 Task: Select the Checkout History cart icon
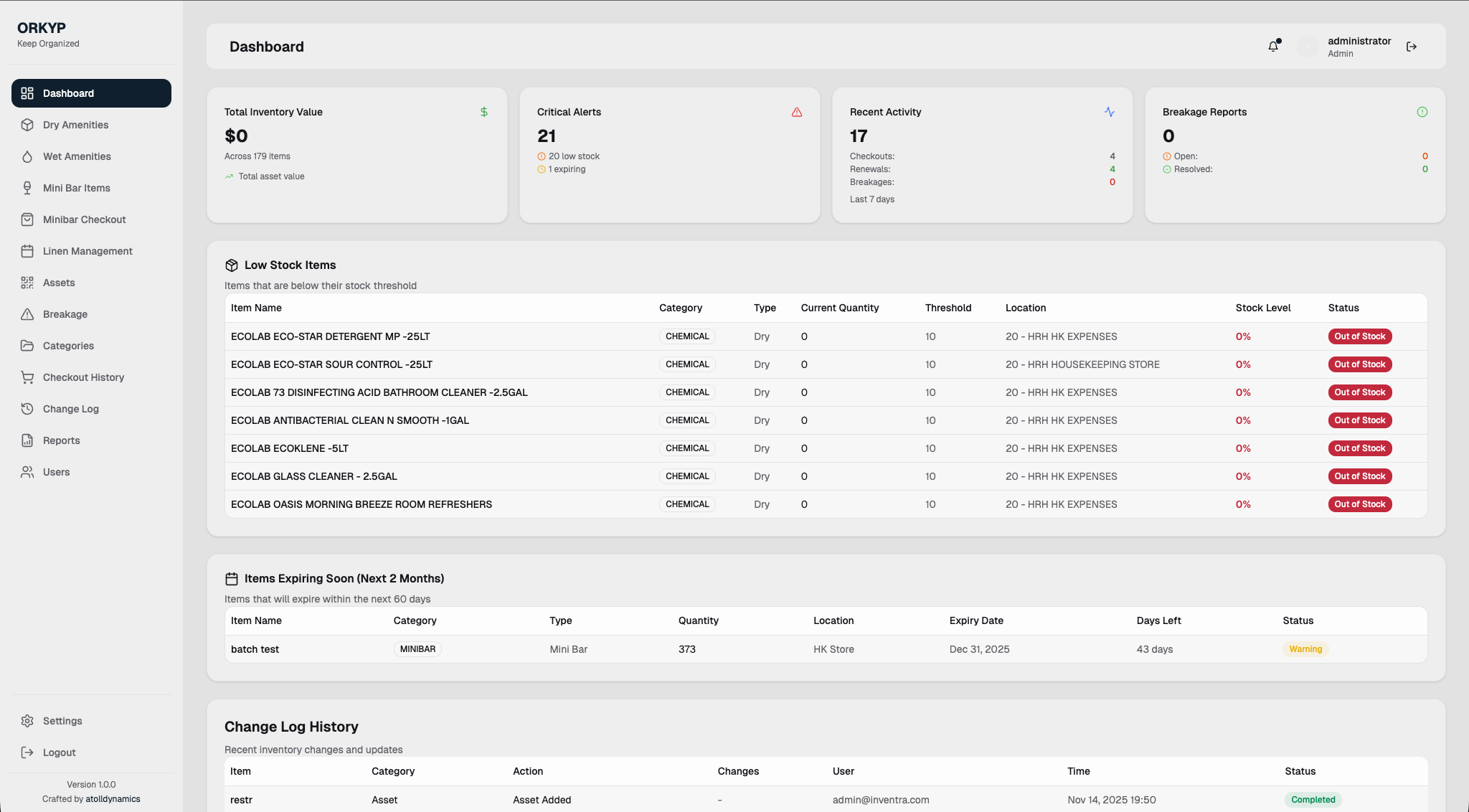pyautogui.click(x=27, y=377)
